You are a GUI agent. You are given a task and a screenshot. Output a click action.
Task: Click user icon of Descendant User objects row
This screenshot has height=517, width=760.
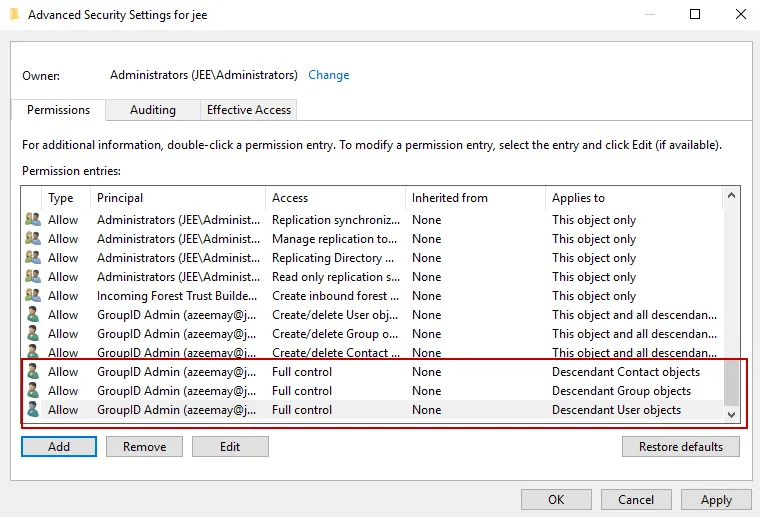(x=32, y=409)
